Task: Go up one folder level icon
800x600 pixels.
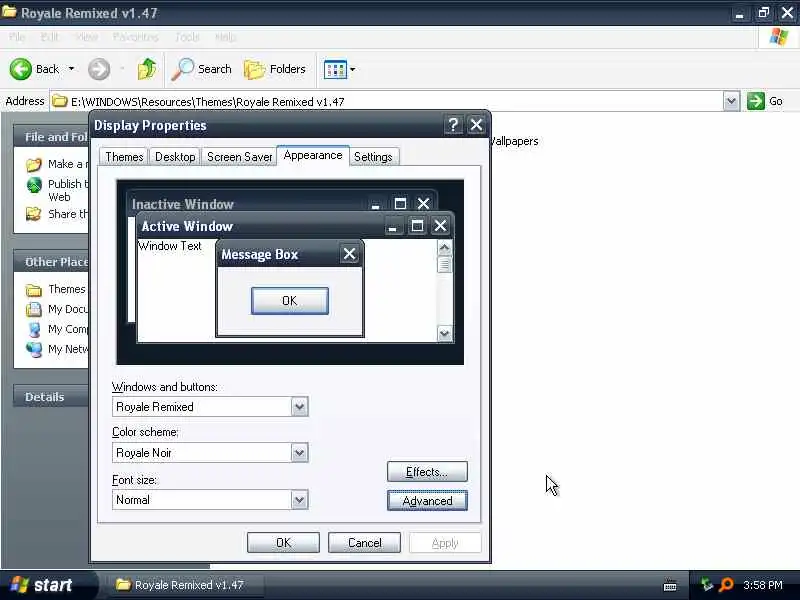Action: click(x=147, y=69)
